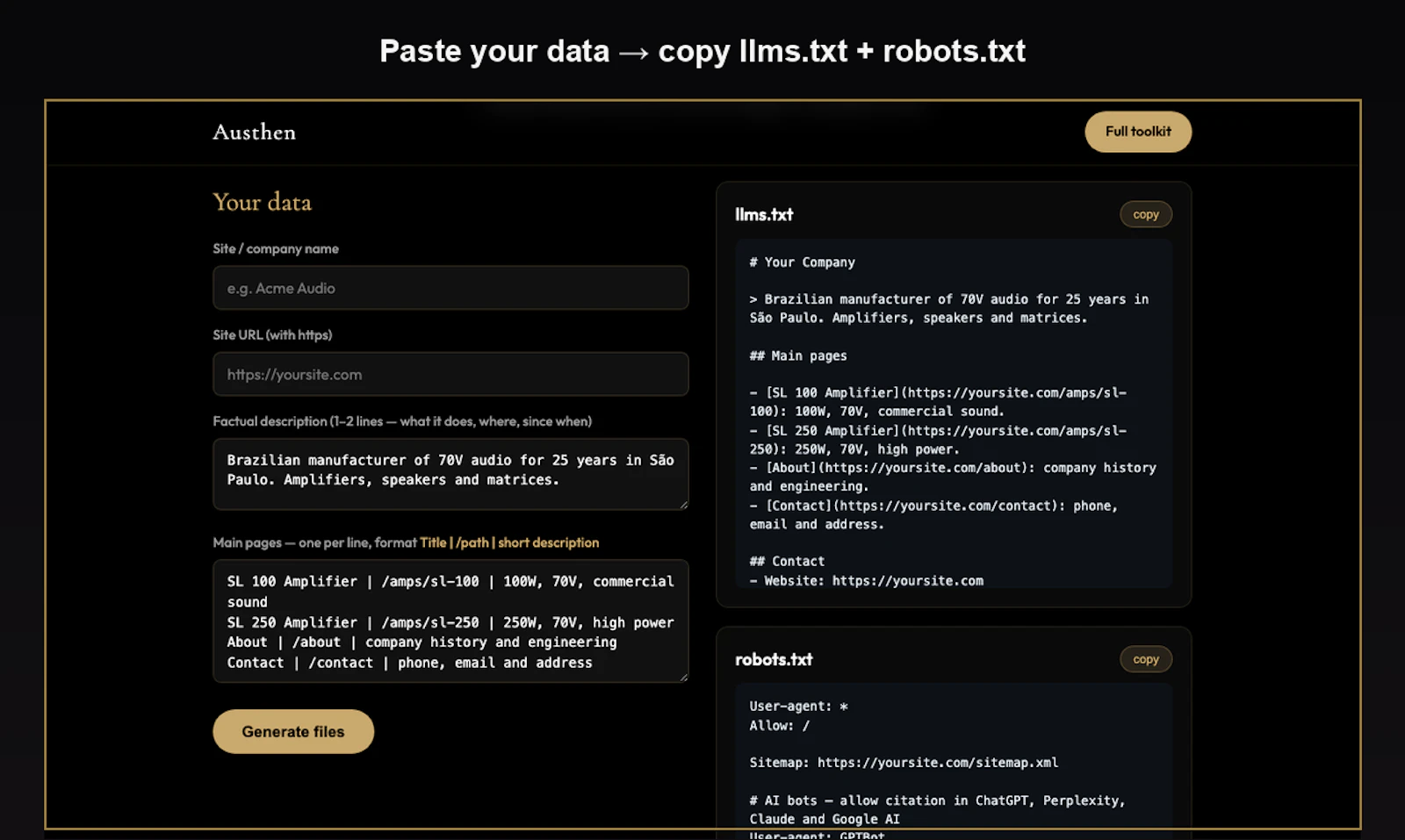Click the robots.txt panel title

coord(774,659)
